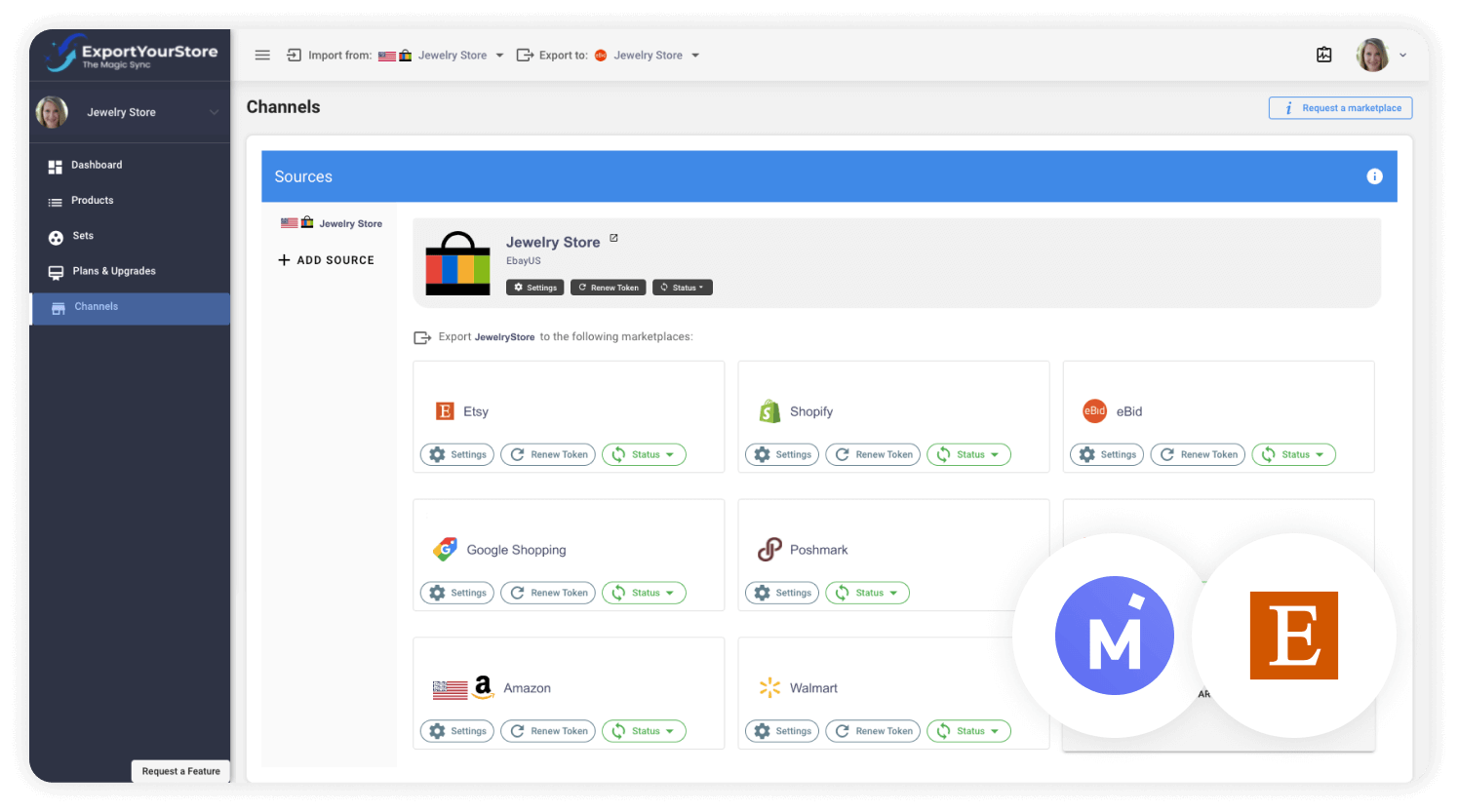This screenshot has width=1458, height=812.
Task: Click the Poshmark logo icon
Action: (x=769, y=550)
